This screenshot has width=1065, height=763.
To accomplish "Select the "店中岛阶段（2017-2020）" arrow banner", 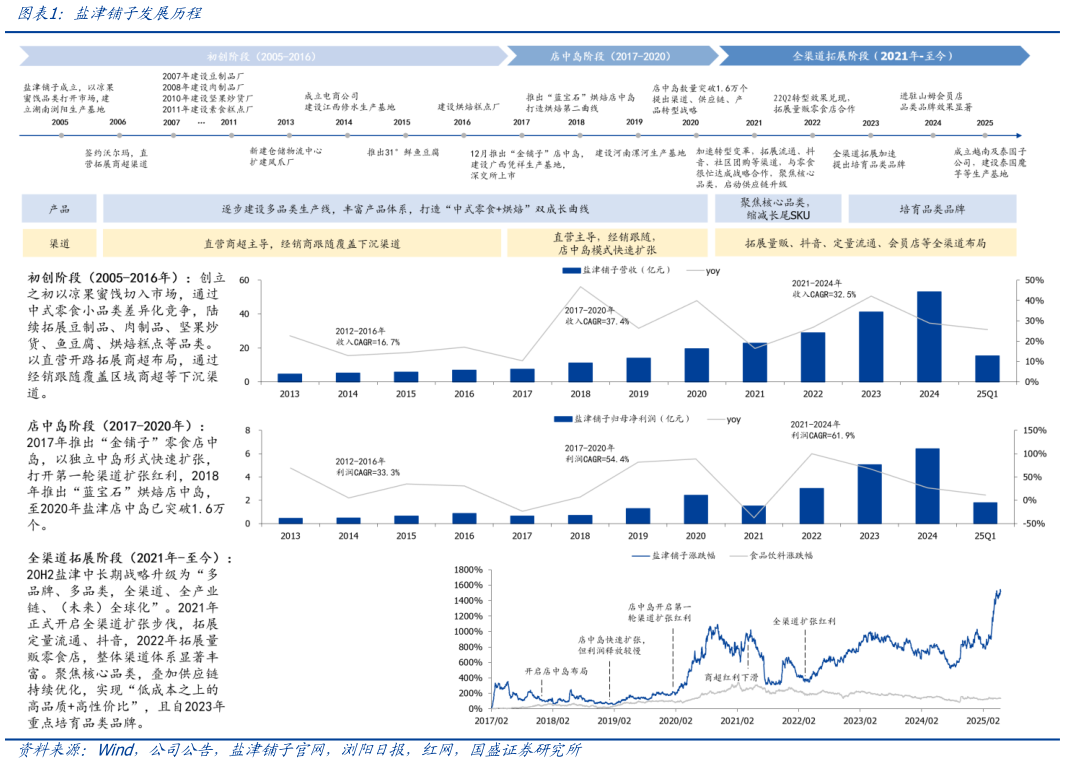I will pyautogui.click(x=611, y=56).
